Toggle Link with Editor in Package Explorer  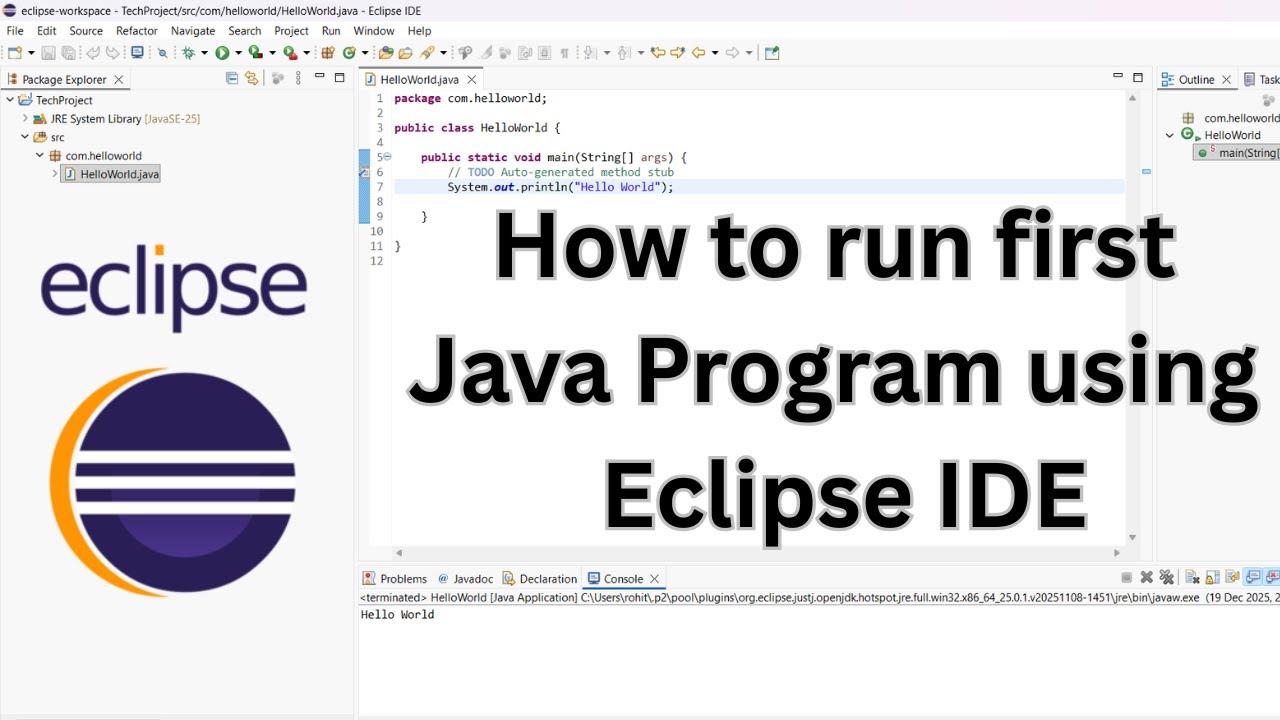pyautogui.click(x=252, y=78)
